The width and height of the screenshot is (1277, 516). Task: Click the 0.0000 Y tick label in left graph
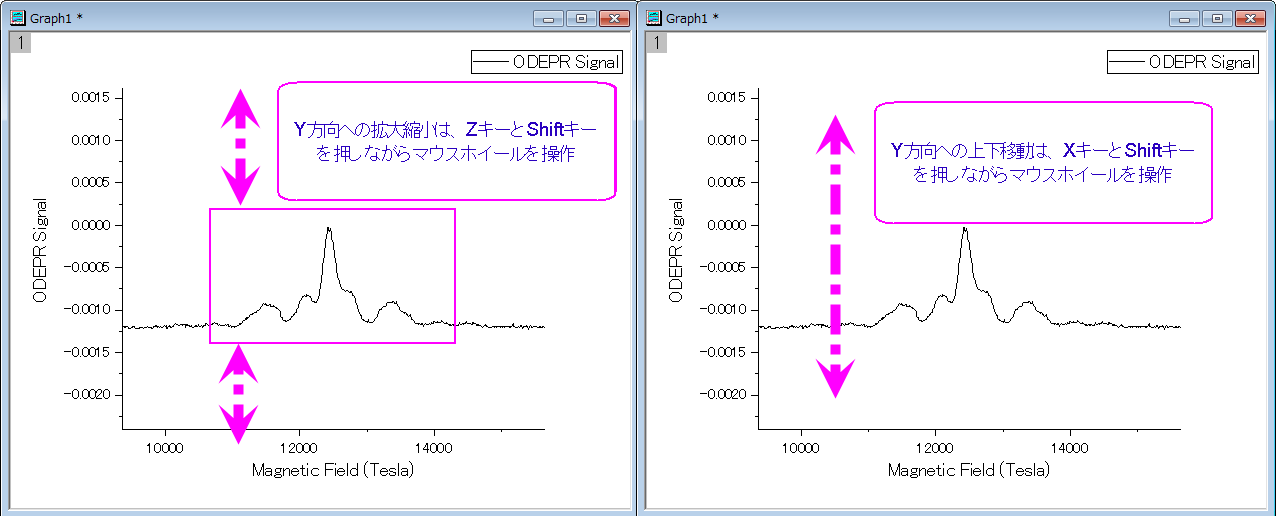[92, 225]
